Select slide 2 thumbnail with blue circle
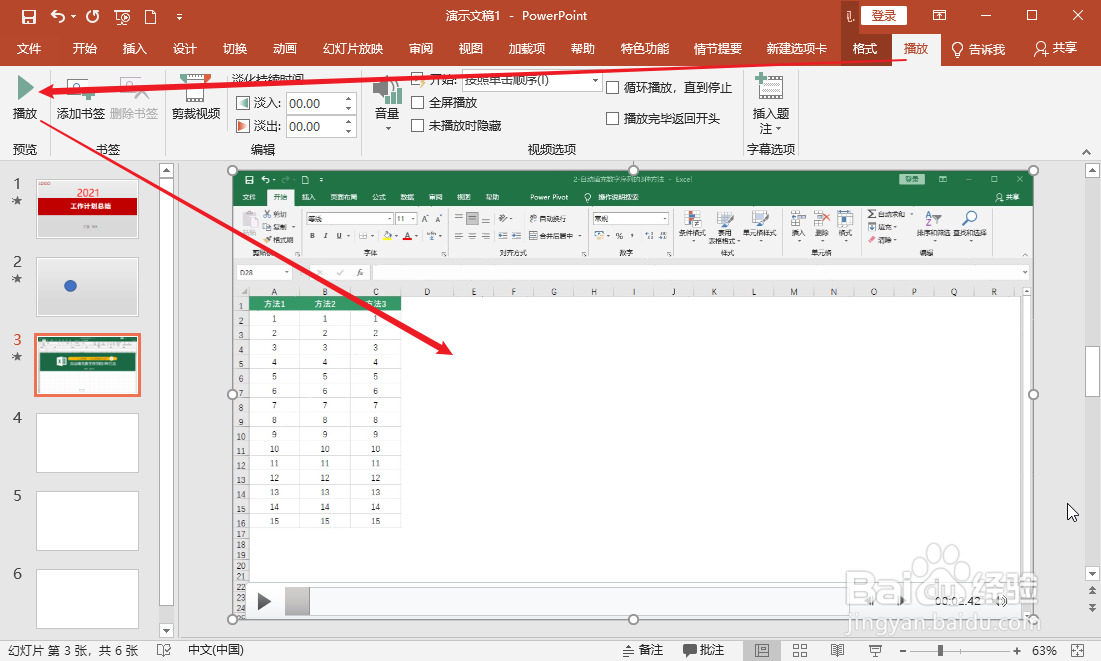Viewport: 1101px width, 661px height. coord(87,287)
